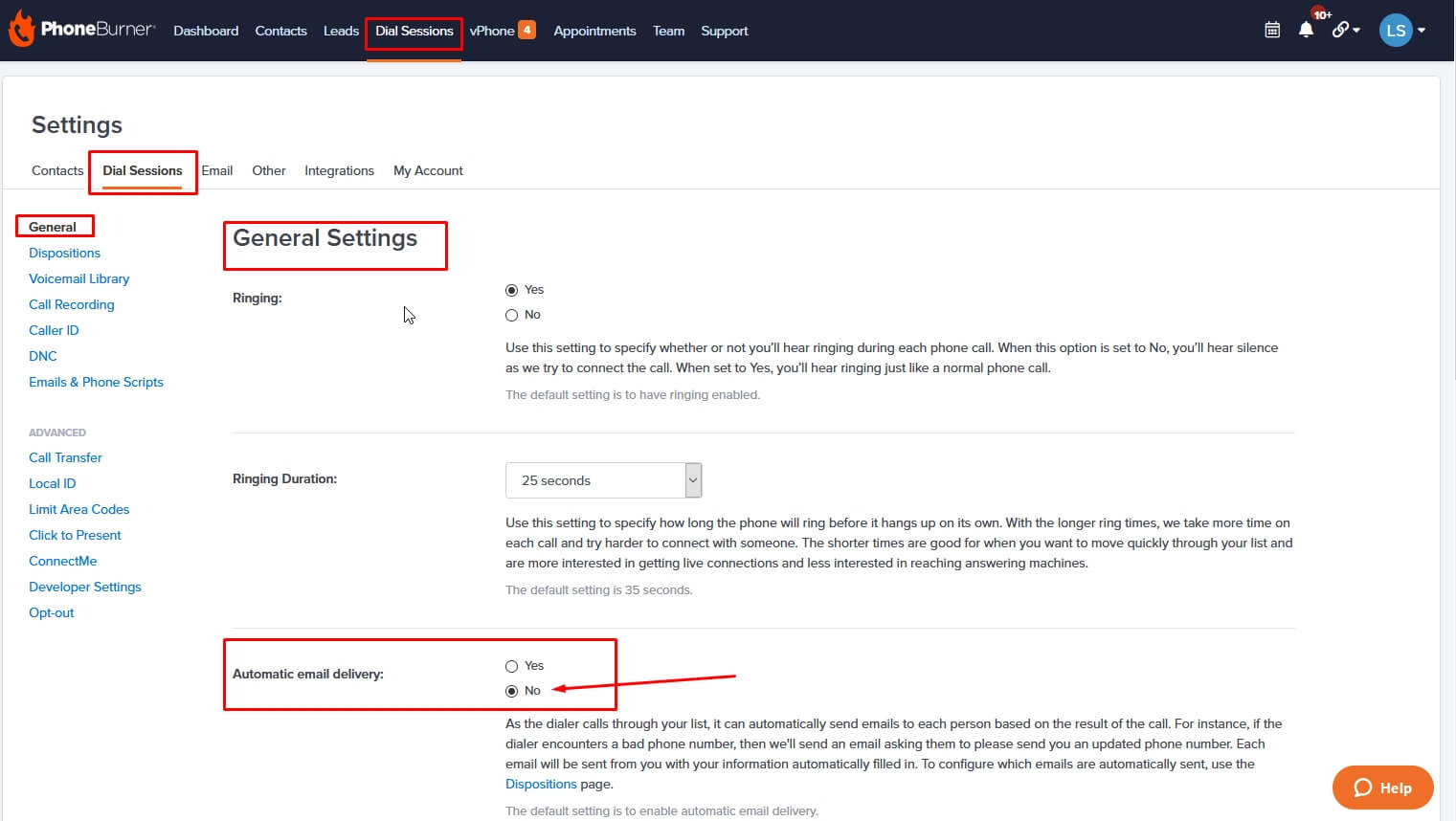Image resolution: width=1456 pixels, height=821 pixels.
Task: Open Opt-out in the sidebar
Action: [52, 612]
